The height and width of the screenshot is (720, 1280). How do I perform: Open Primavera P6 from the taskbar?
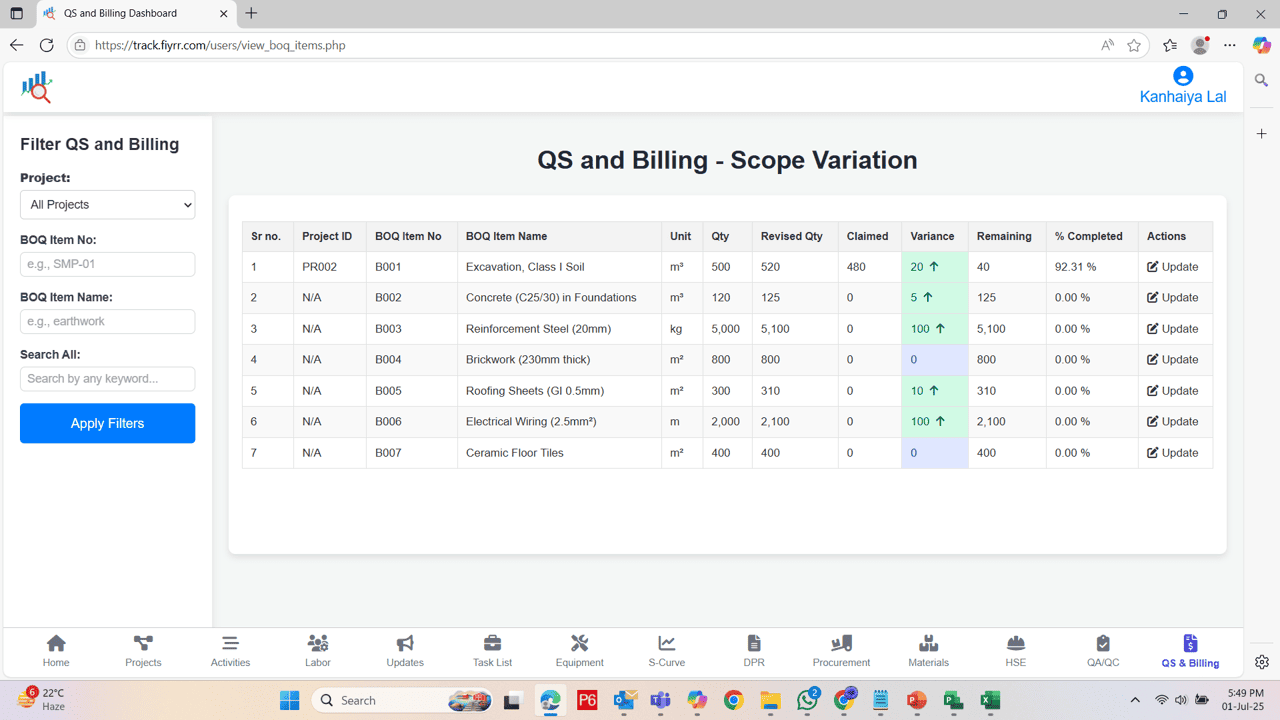587,699
